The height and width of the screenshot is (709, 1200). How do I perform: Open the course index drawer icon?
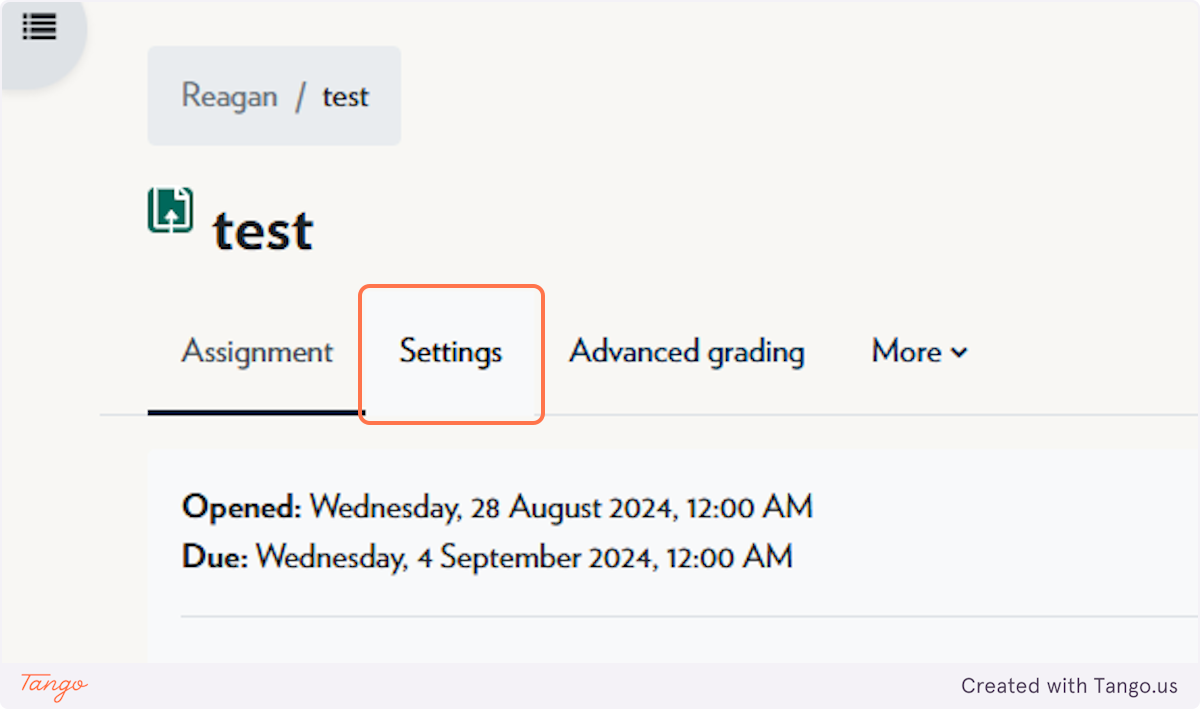39,27
